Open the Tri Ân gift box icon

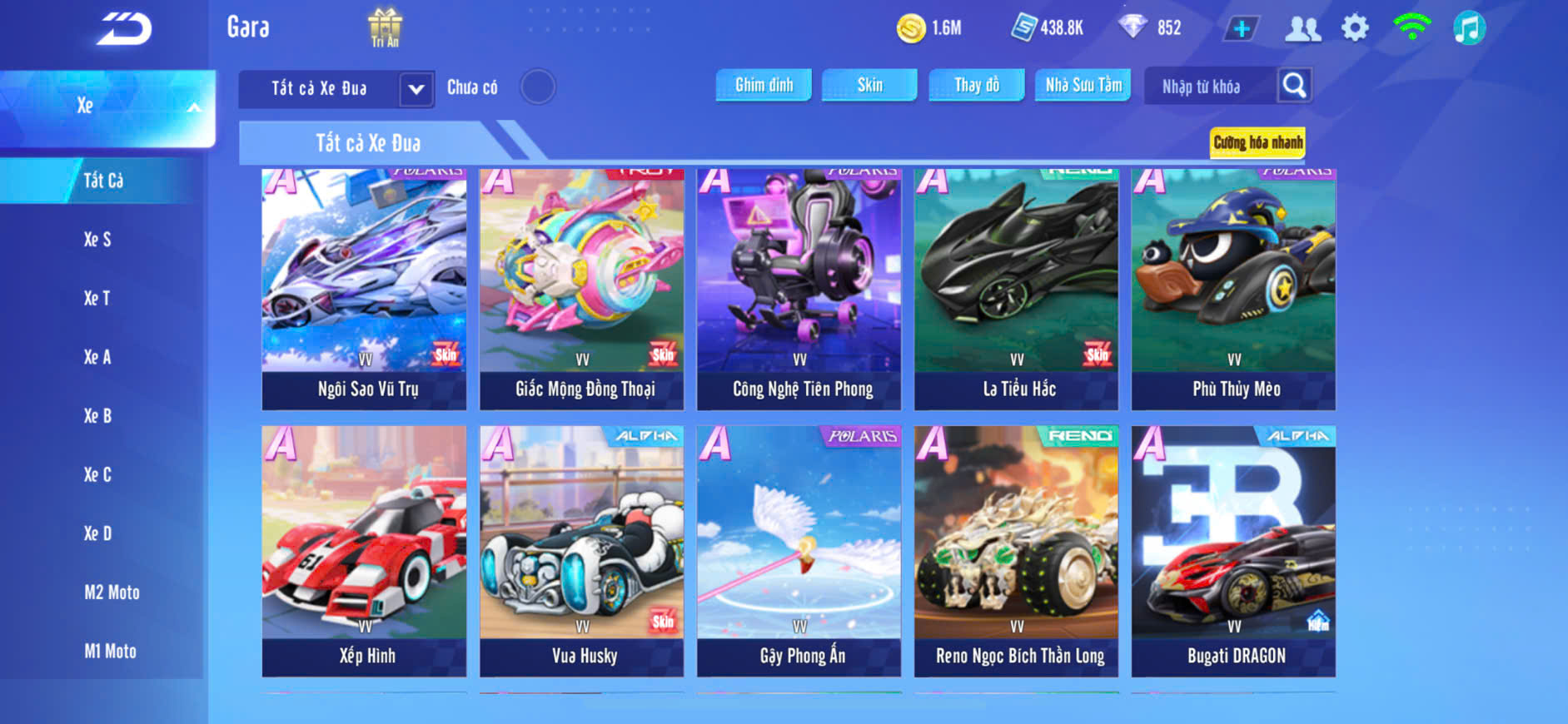[x=385, y=28]
